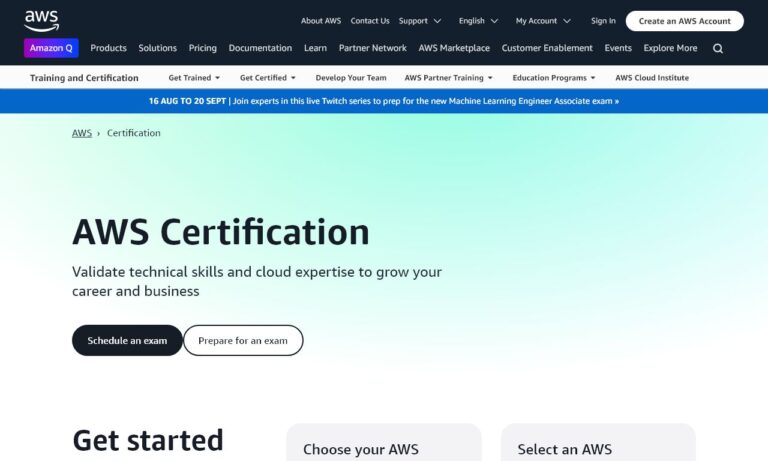Open the English language selector
The width and height of the screenshot is (768, 461).
click(478, 21)
